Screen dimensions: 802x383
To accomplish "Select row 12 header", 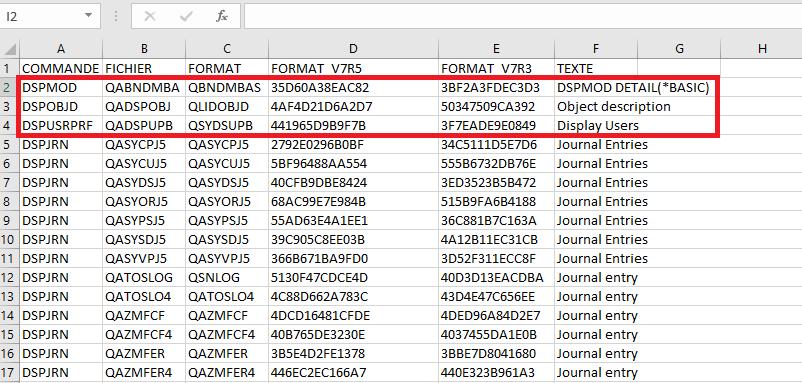I will point(10,277).
